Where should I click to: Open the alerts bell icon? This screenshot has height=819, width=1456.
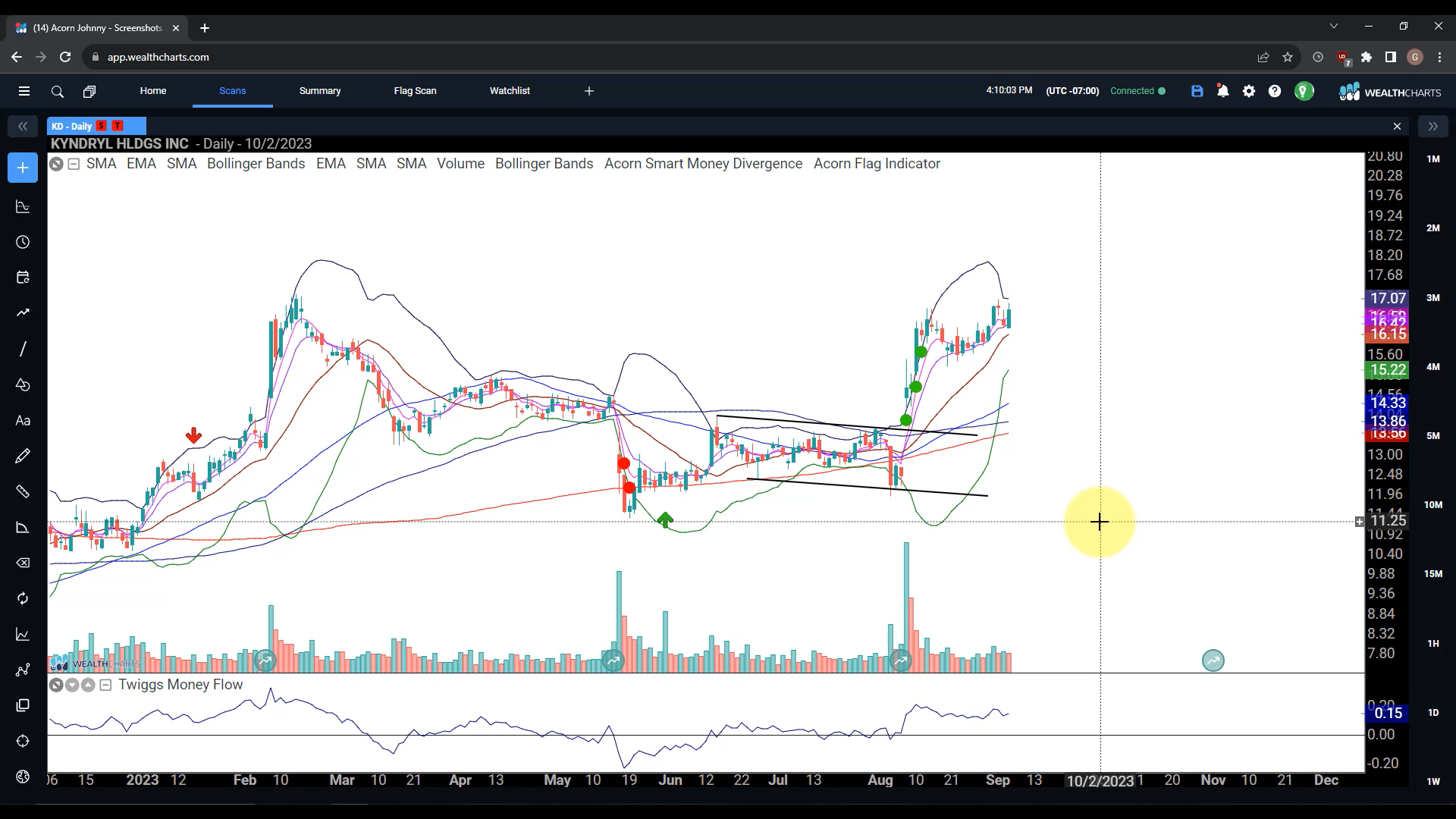1222,91
